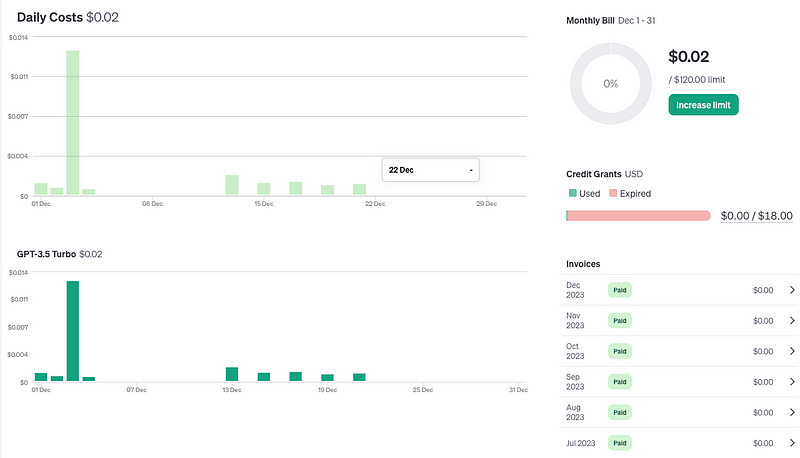800x458 pixels.
Task: Click the Monthly Bill heading
Action: (590, 20)
